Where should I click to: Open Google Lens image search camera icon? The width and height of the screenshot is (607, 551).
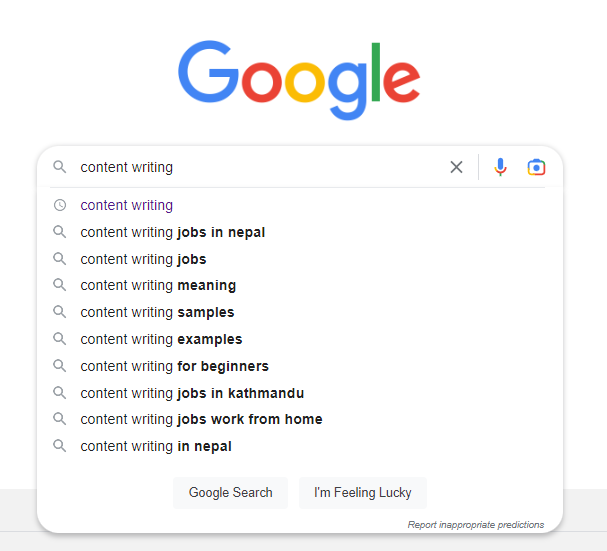coord(536,167)
